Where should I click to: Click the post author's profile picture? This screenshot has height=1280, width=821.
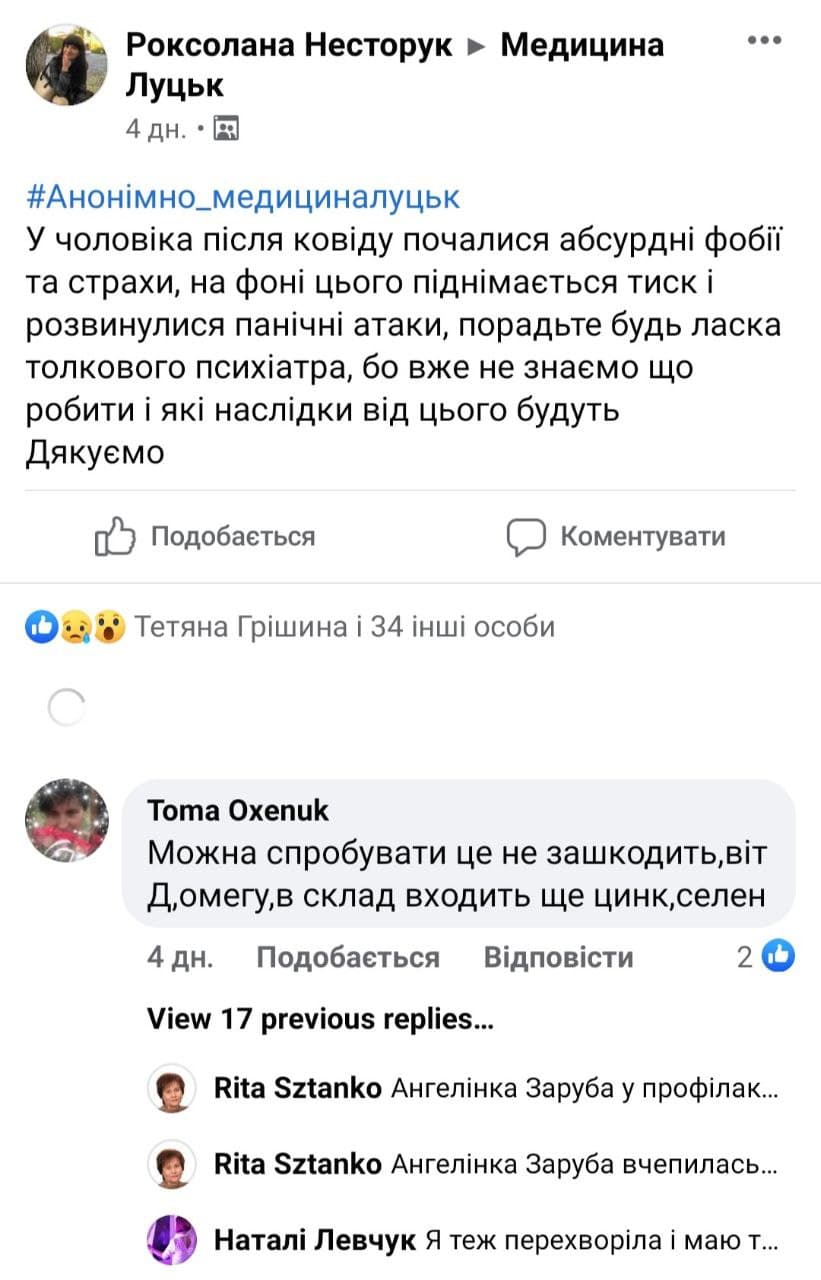[66, 66]
